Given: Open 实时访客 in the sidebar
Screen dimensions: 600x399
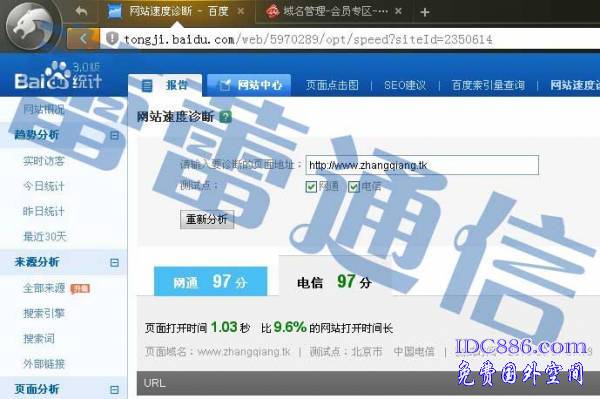Looking at the screenshot, I should pos(44,161).
